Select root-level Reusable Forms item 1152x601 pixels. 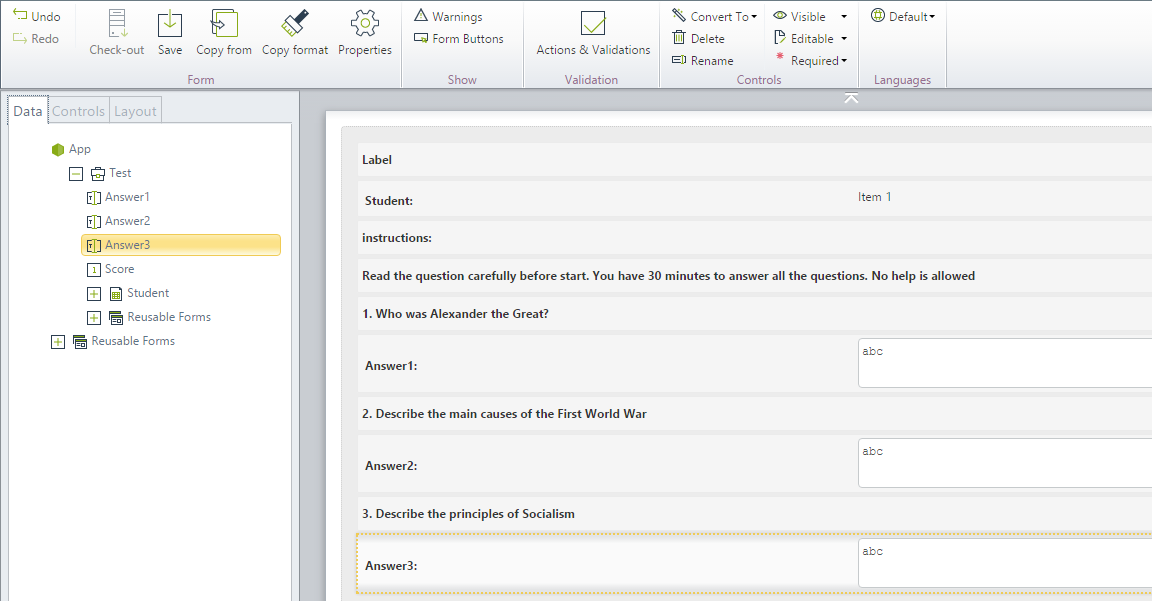pyautogui.click(x=124, y=341)
